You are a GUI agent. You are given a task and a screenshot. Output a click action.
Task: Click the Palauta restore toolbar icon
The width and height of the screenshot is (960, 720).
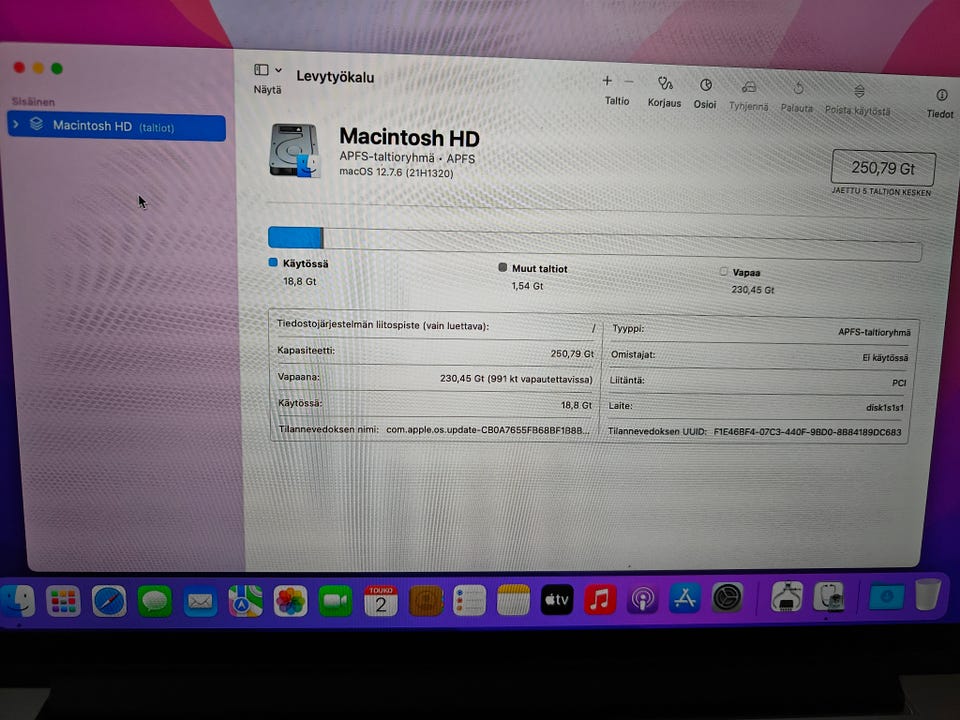pos(798,89)
